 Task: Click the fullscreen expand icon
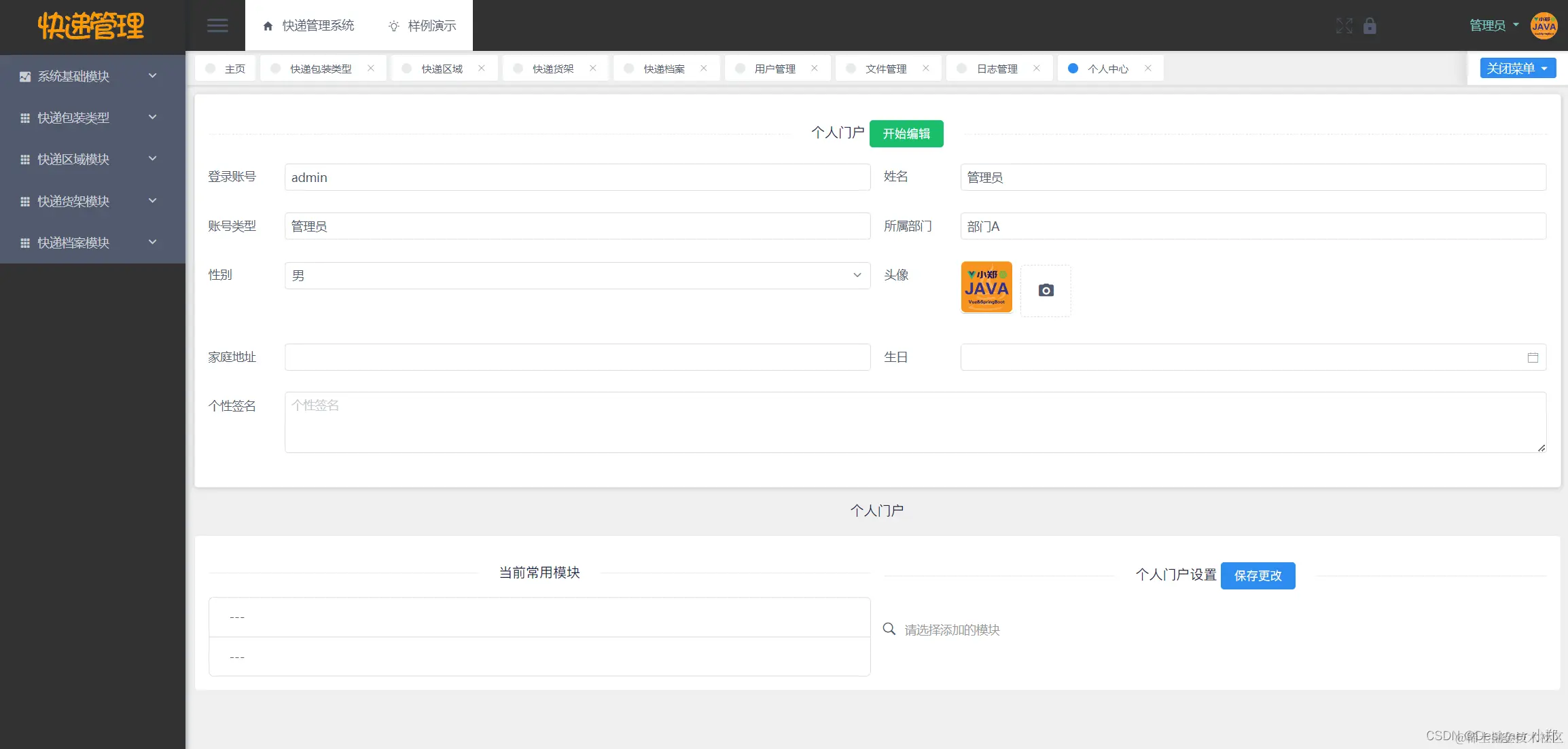pos(1343,25)
